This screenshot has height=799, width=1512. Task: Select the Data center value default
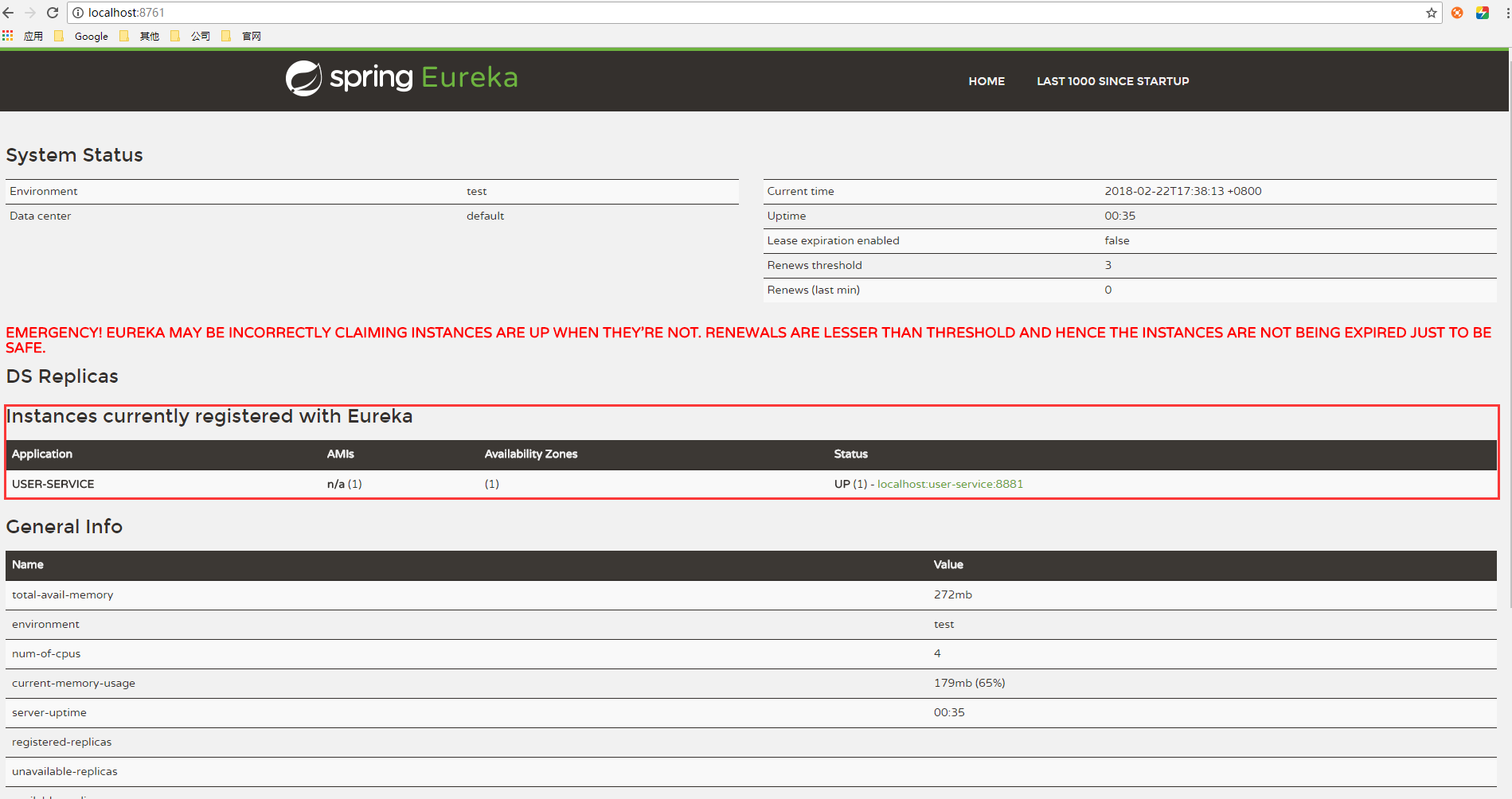pyautogui.click(x=485, y=216)
